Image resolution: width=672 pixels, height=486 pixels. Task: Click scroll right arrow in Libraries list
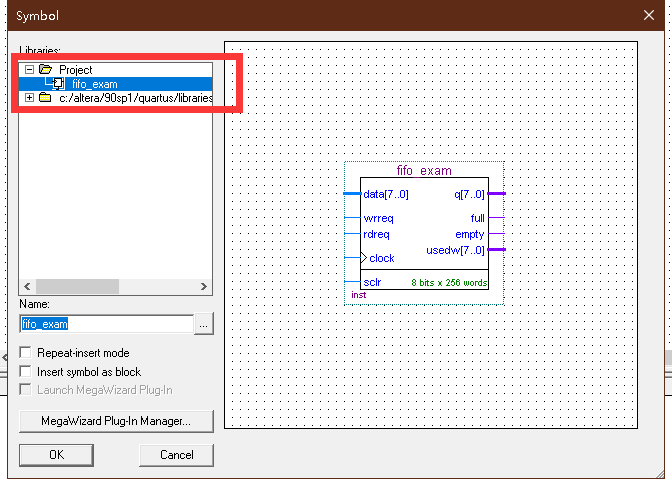point(204,286)
